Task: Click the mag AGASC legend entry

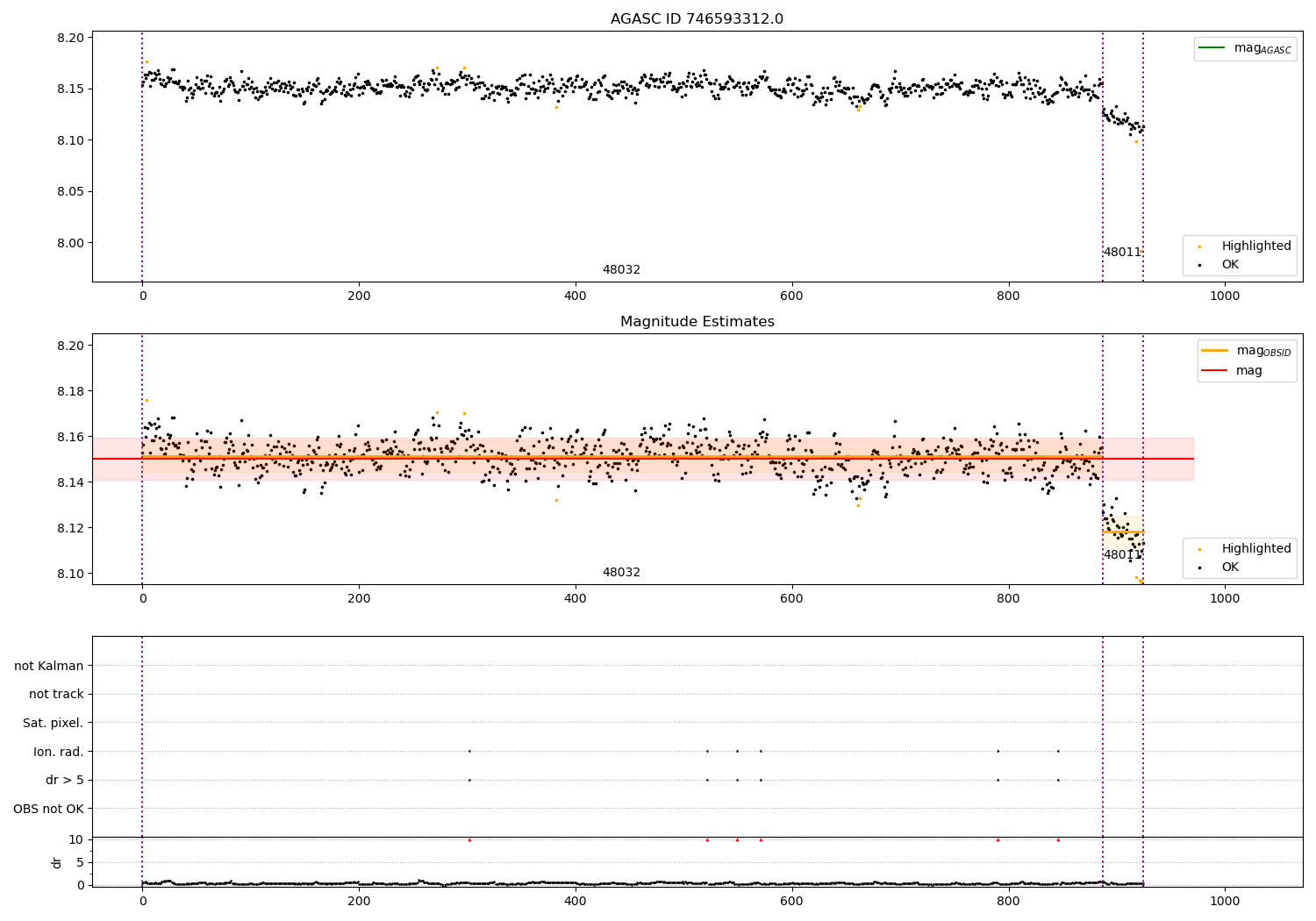Action: pos(1246,48)
